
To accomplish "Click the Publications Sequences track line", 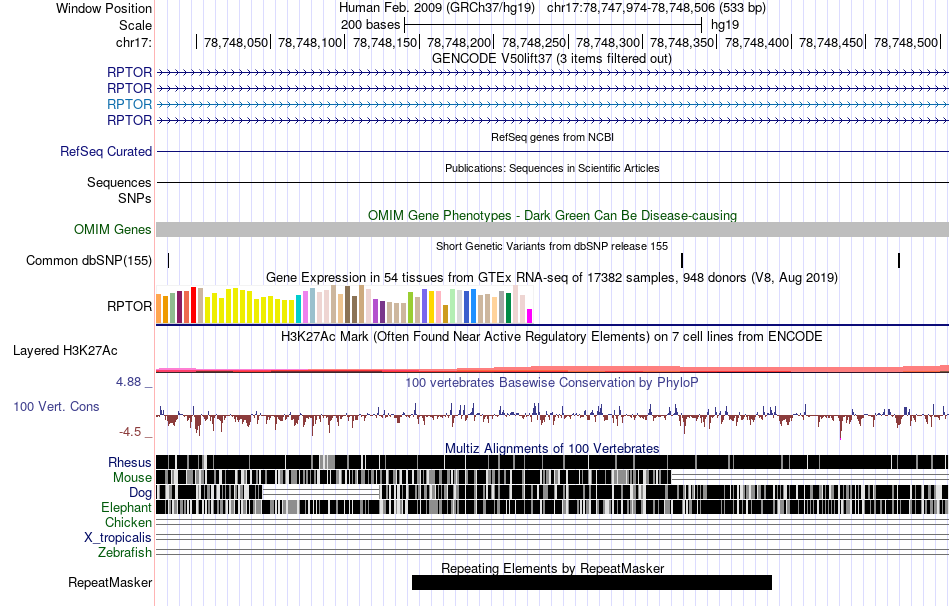I will (553, 182).
